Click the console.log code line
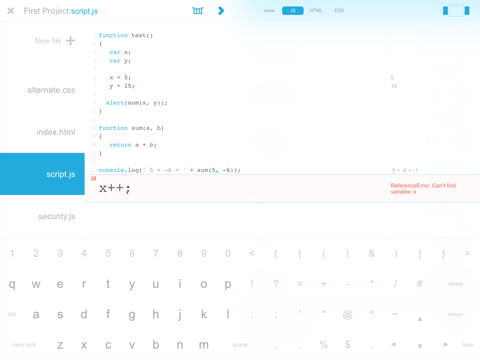Screen dimensions: 480x360 pyautogui.click(x=169, y=170)
